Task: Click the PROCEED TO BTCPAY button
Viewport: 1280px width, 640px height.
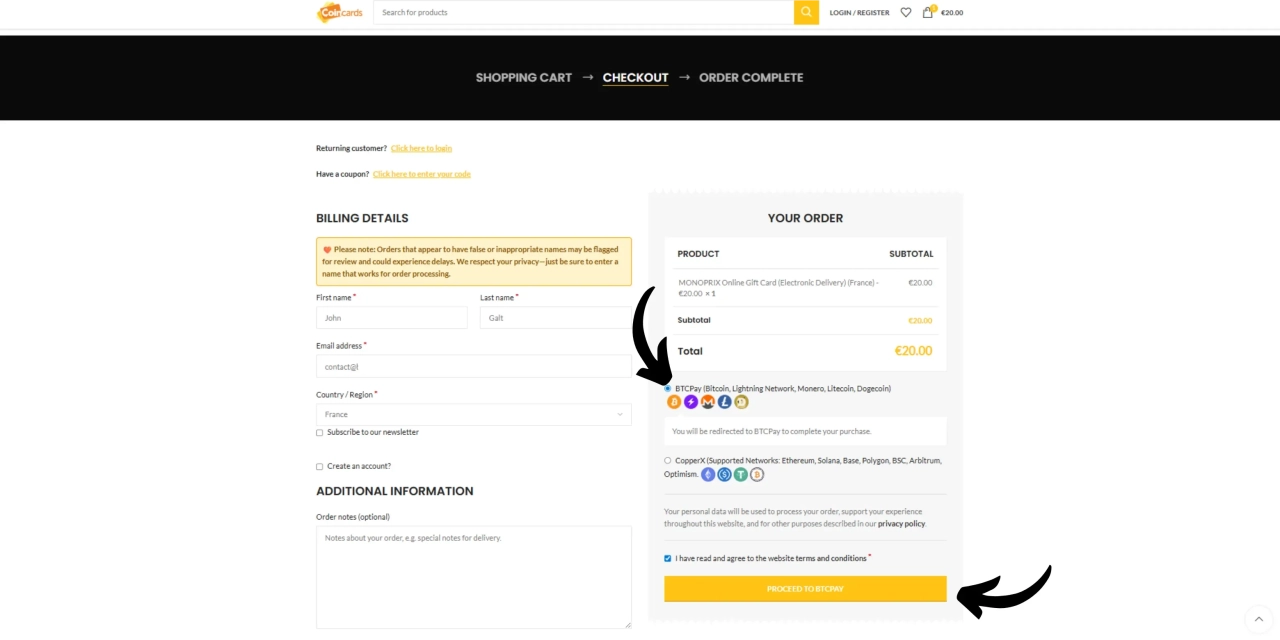Action: (x=805, y=589)
